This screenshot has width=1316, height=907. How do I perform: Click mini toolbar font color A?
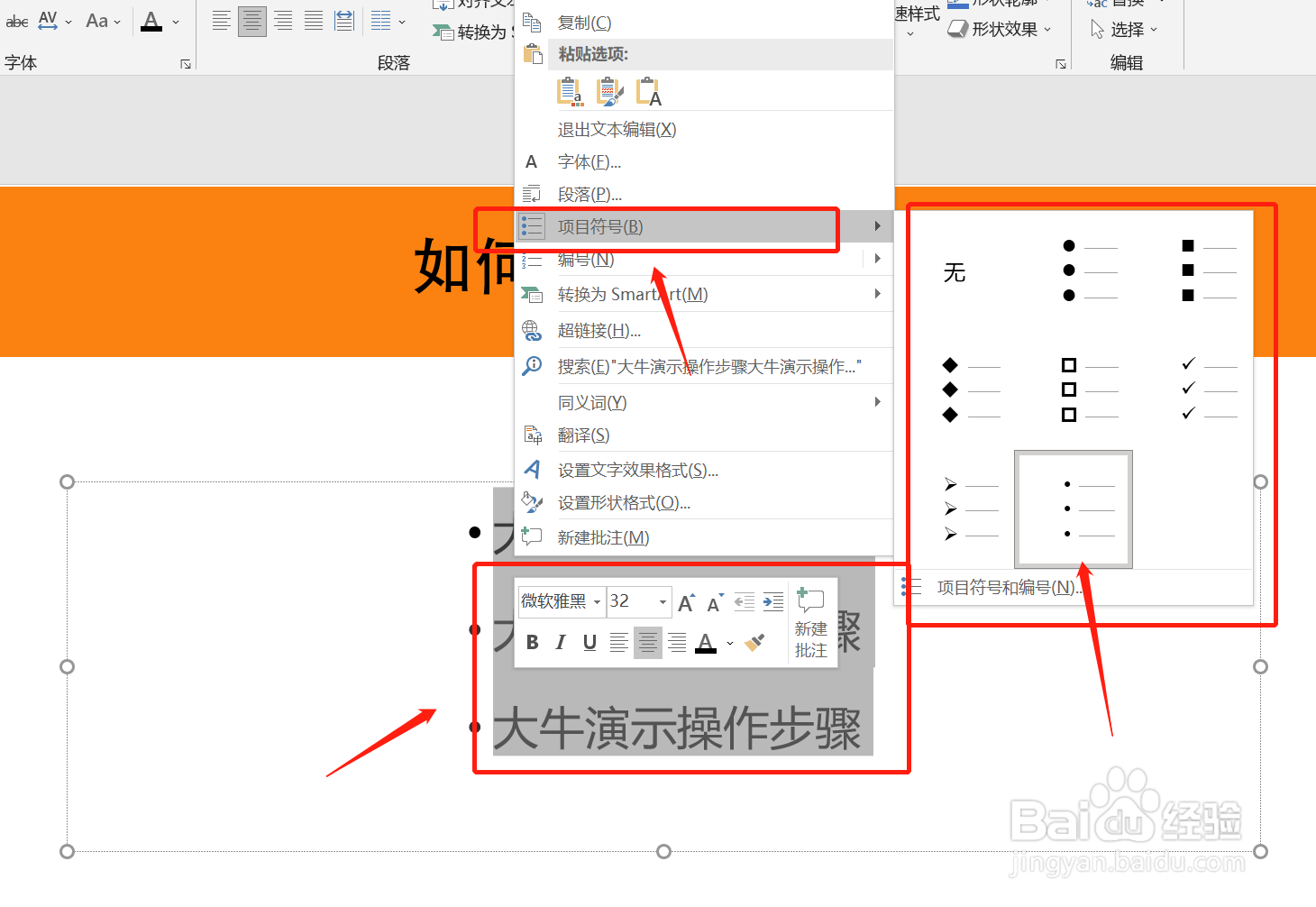(x=707, y=643)
